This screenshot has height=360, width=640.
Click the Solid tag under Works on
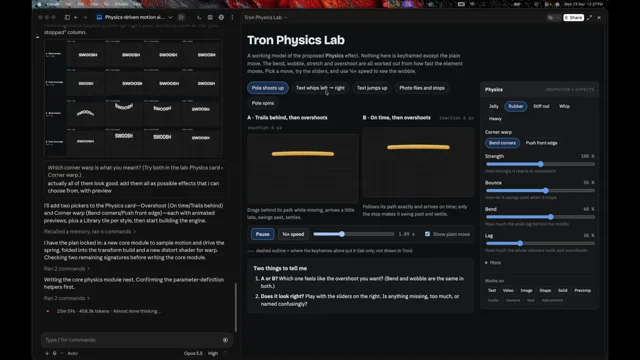click(562, 290)
